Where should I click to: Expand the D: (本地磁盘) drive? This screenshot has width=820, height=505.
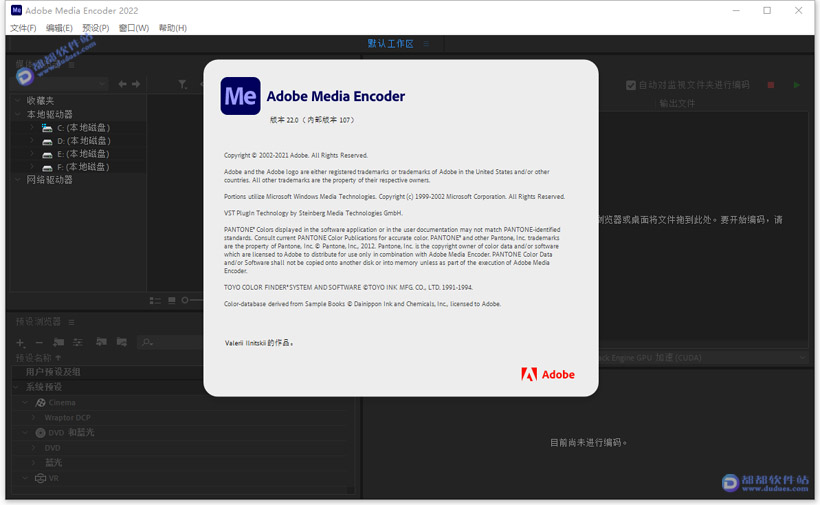[32, 141]
